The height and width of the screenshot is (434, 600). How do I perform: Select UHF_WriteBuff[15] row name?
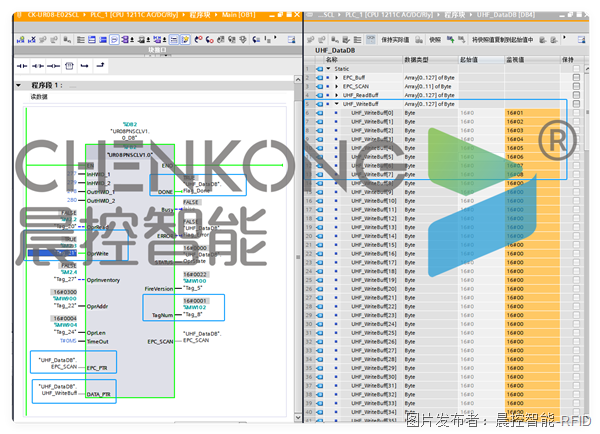373,245
